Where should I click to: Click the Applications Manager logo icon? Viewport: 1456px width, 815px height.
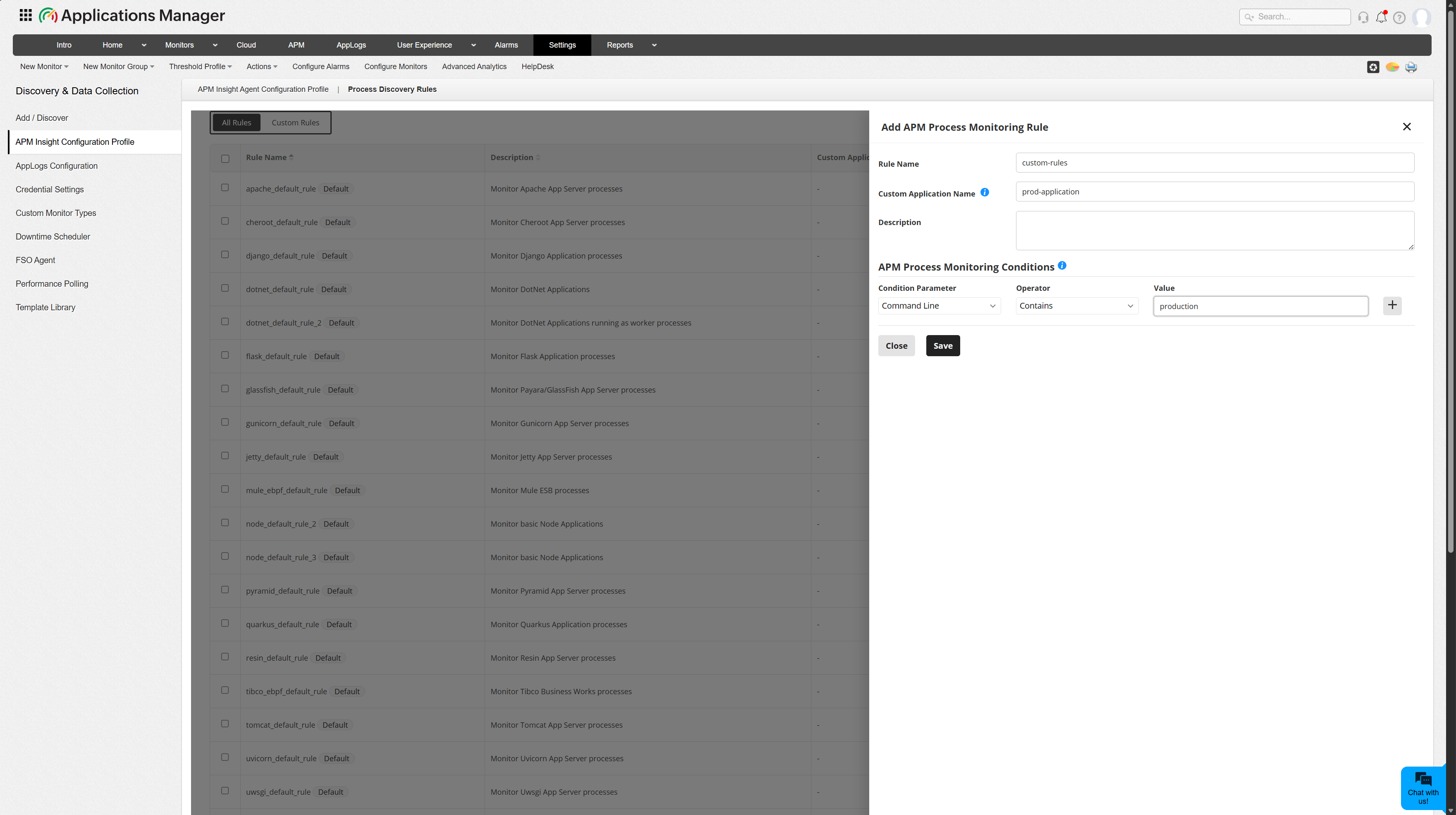pos(48,15)
